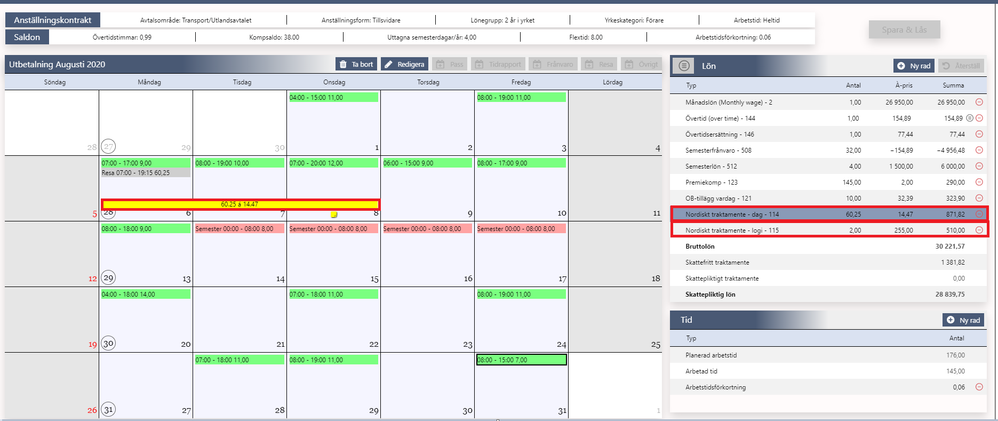Image resolution: width=998 pixels, height=421 pixels.
Task: Remove the Premiekomp - 123 row
Action: (979, 182)
